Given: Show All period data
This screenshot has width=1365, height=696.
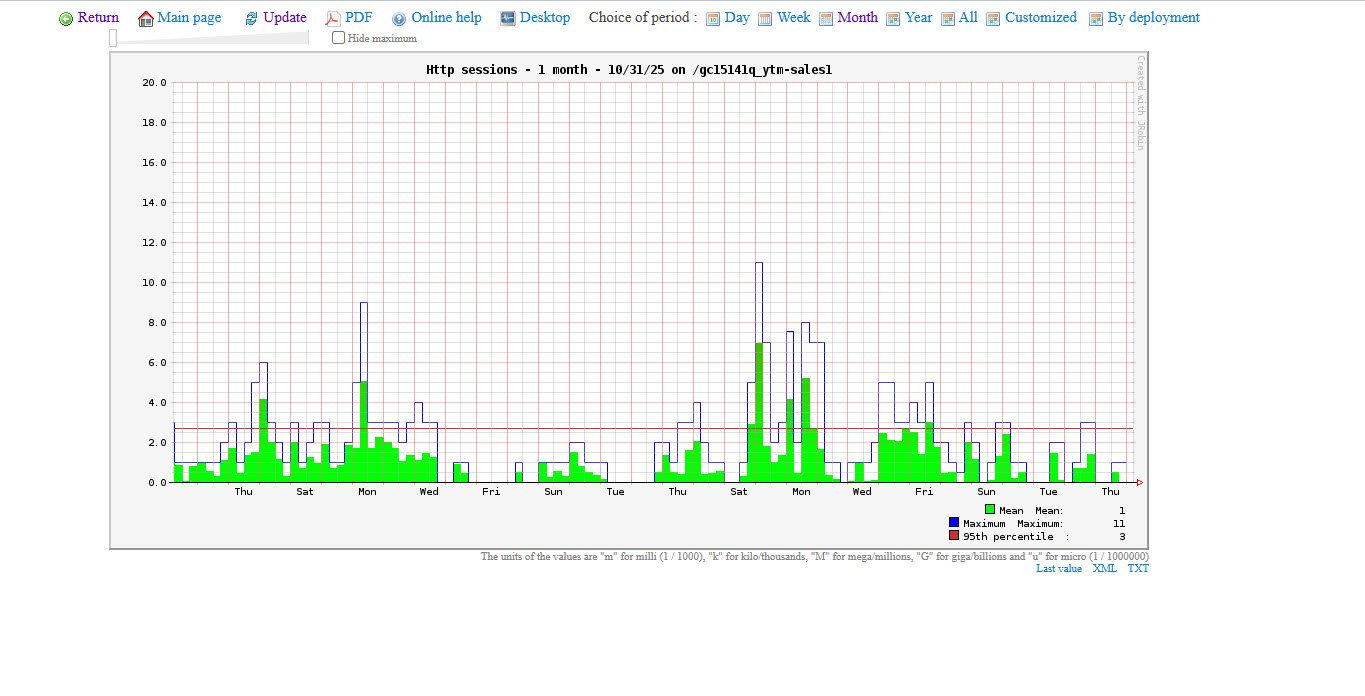Looking at the screenshot, I should [x=967, y=18].
